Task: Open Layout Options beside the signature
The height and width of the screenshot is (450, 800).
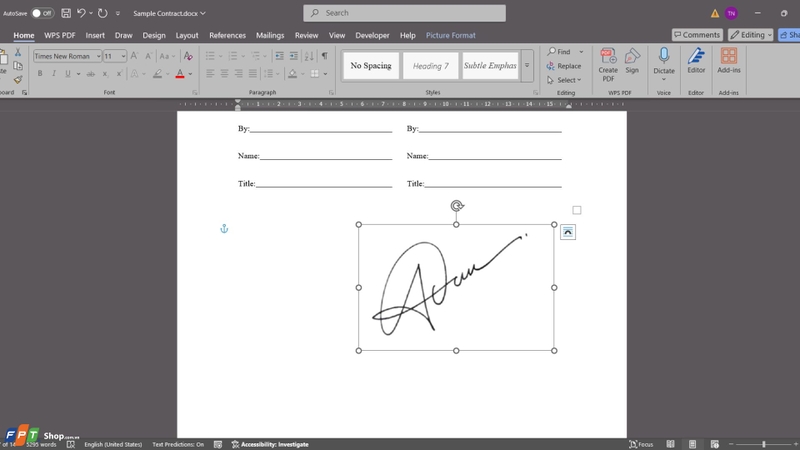Action: (568, 232)
